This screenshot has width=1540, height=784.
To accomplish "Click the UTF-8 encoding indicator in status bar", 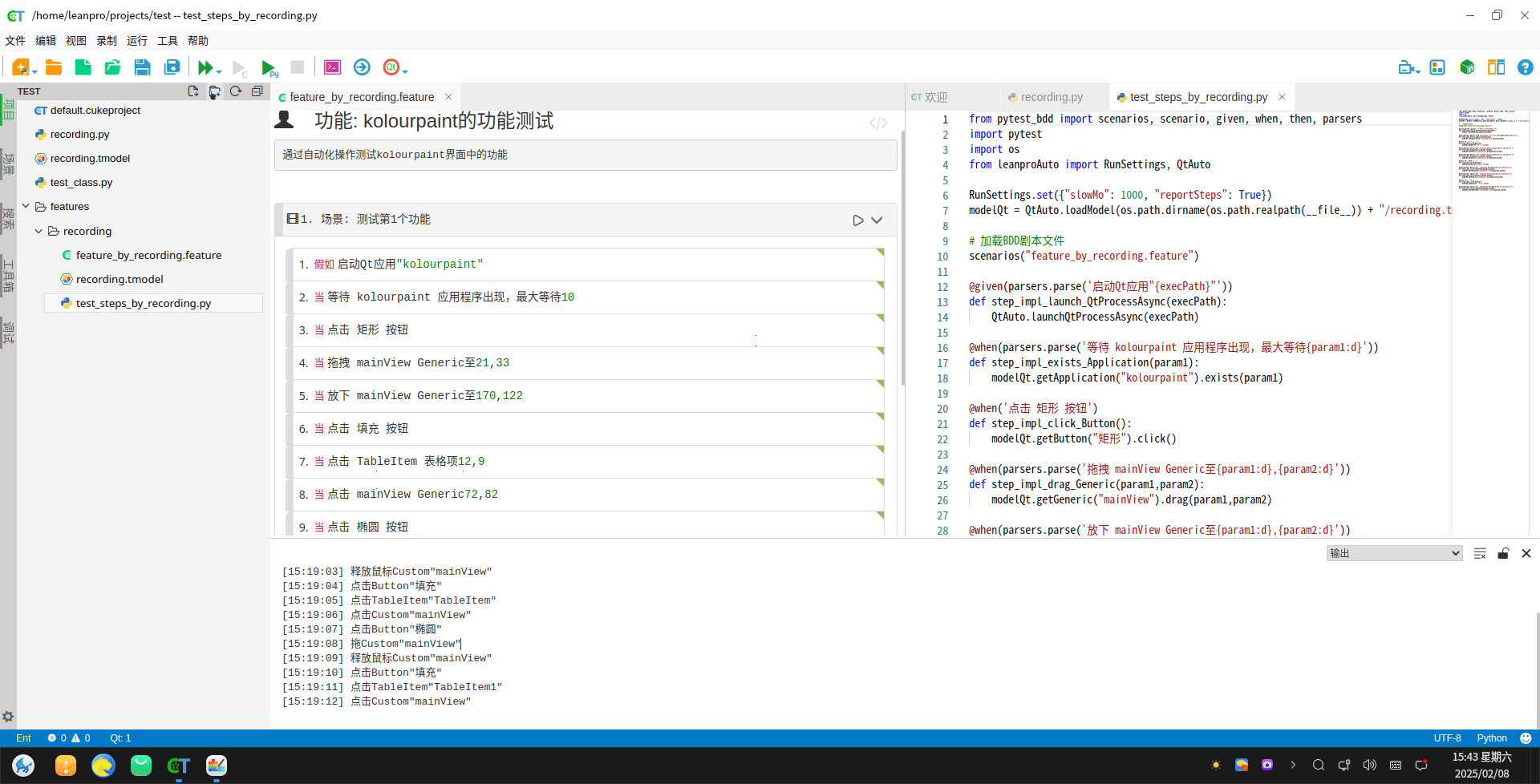I will (x=1447, y=738).
